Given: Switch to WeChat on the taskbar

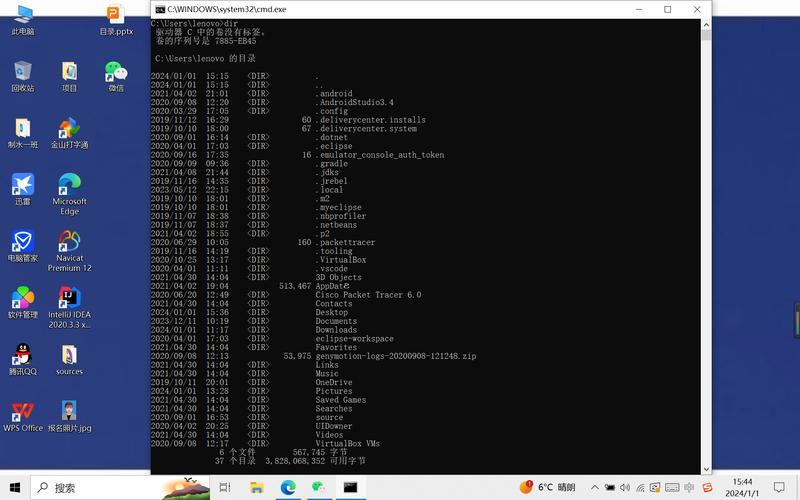Looking at the screenshot, I should pyautogui.click(x=319, y=488).
